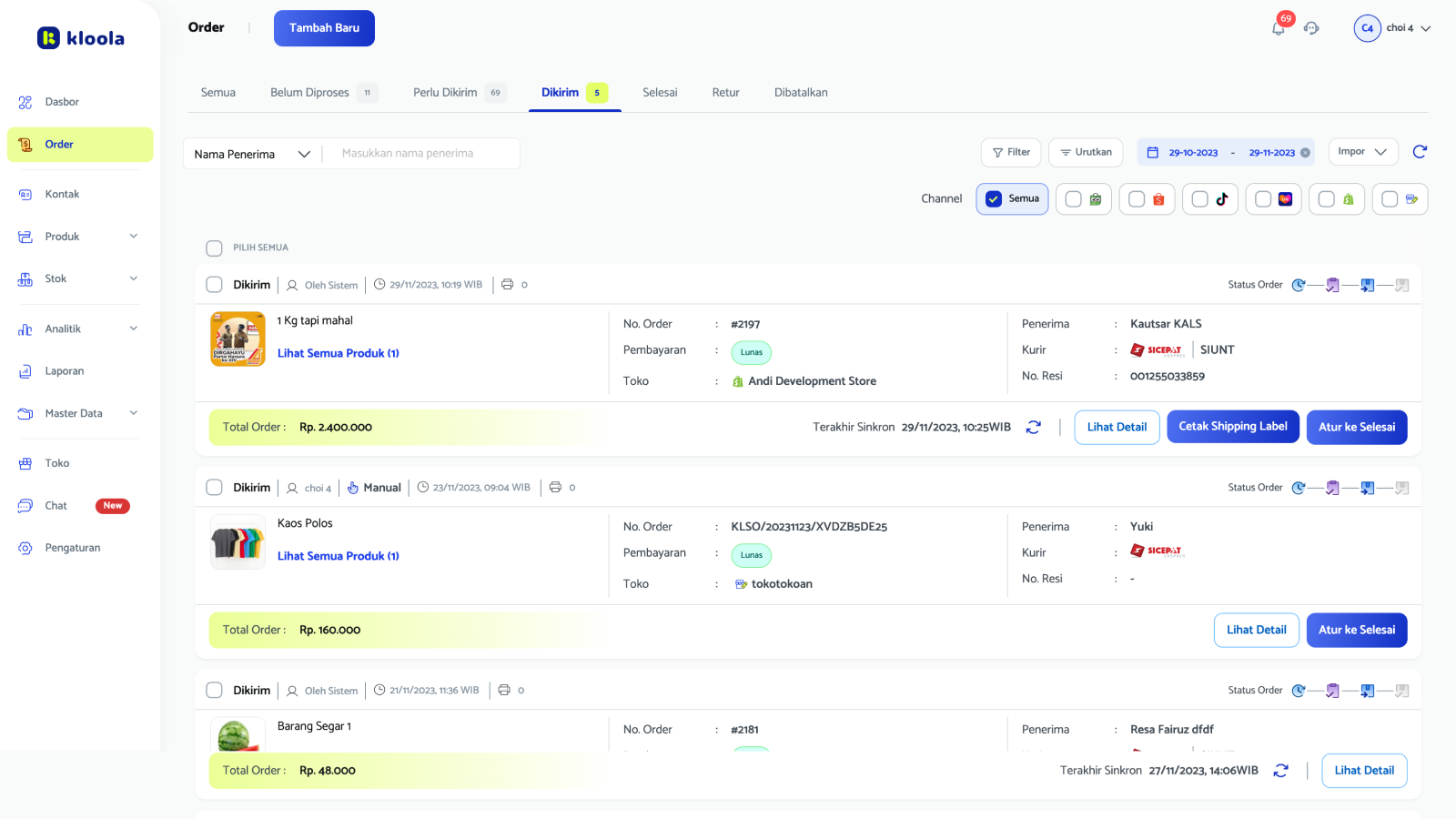Open the Filter funnel control
Viewport: 1456px width, 819px height.
(1010, 152)
